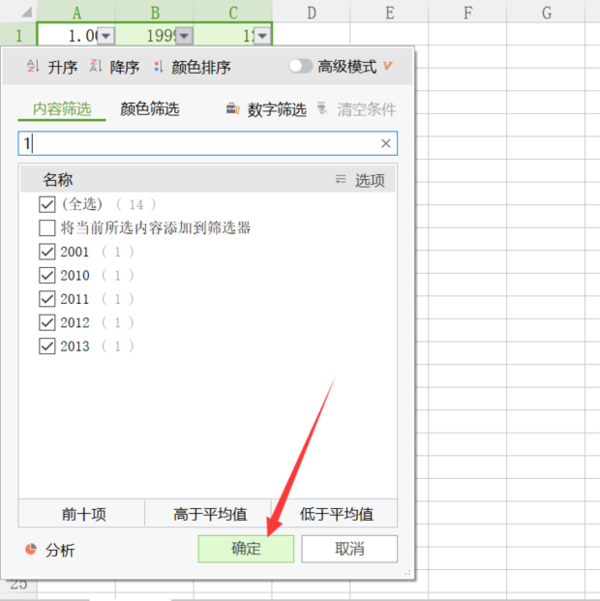
Task: Clear the search box with the X
Action: (386, 143)
